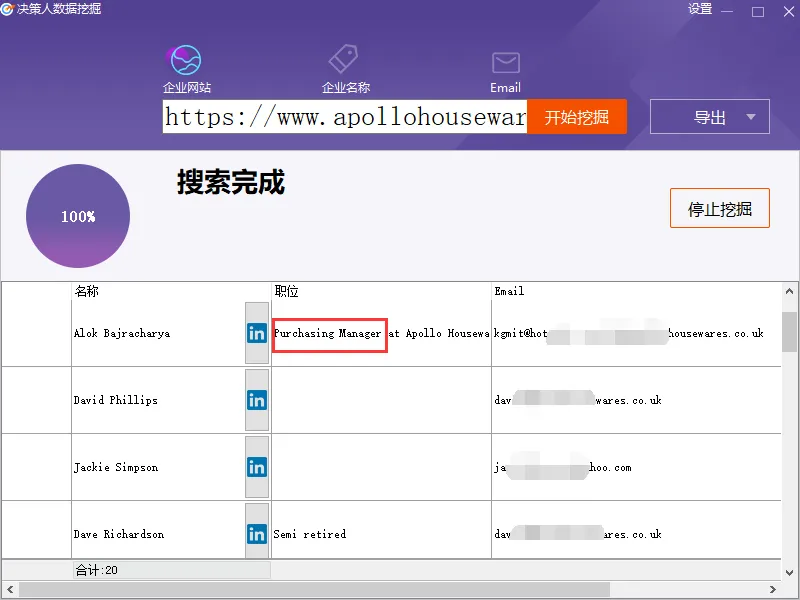Image resolution: width=800 pixels, height=600 pixels.
Task: Click the vertical scrollbar down arrow
Action: pos(789,572)
